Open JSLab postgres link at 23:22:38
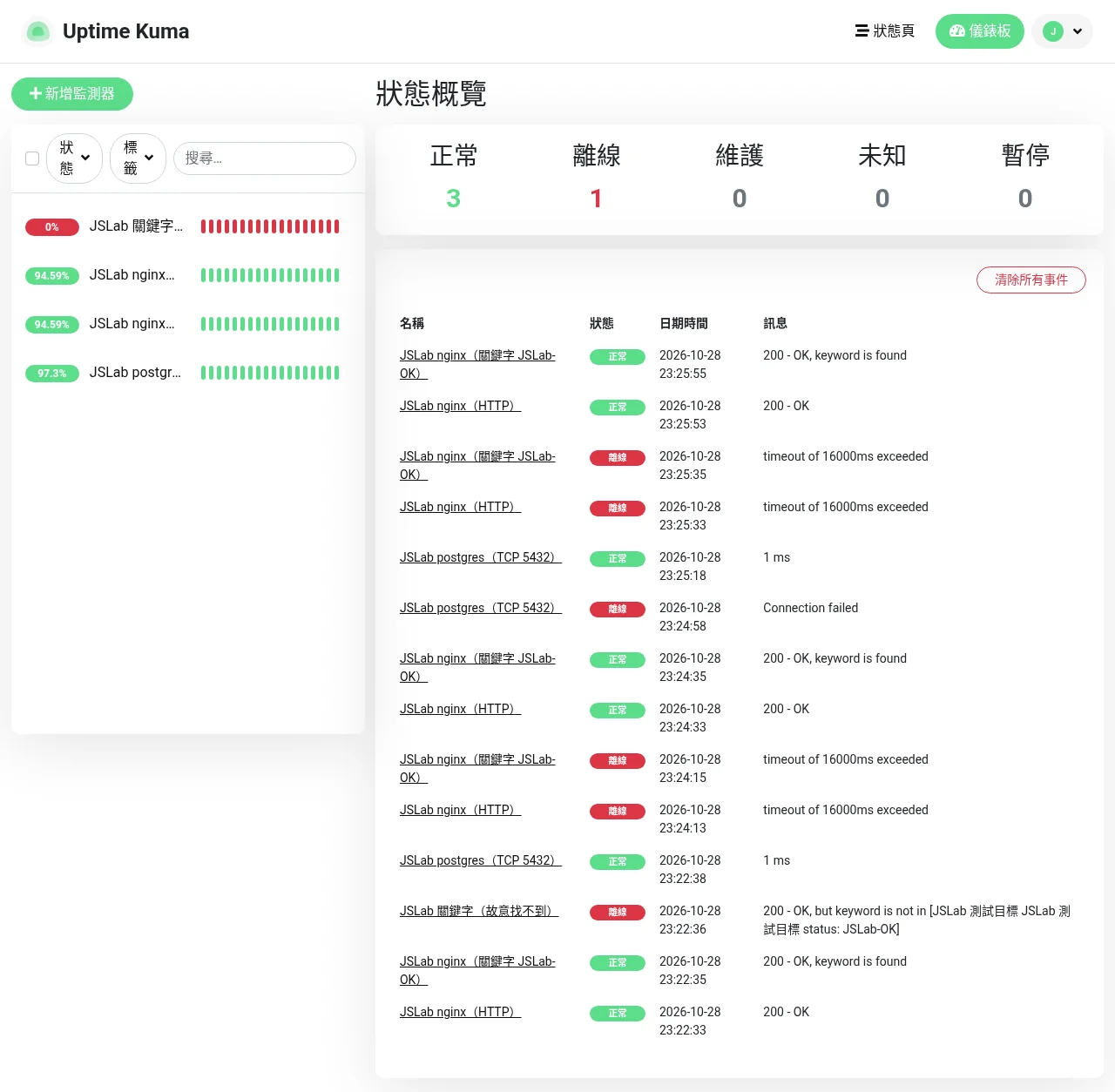Viewport: 1115px width, 1092px height. tap(481, 860)
